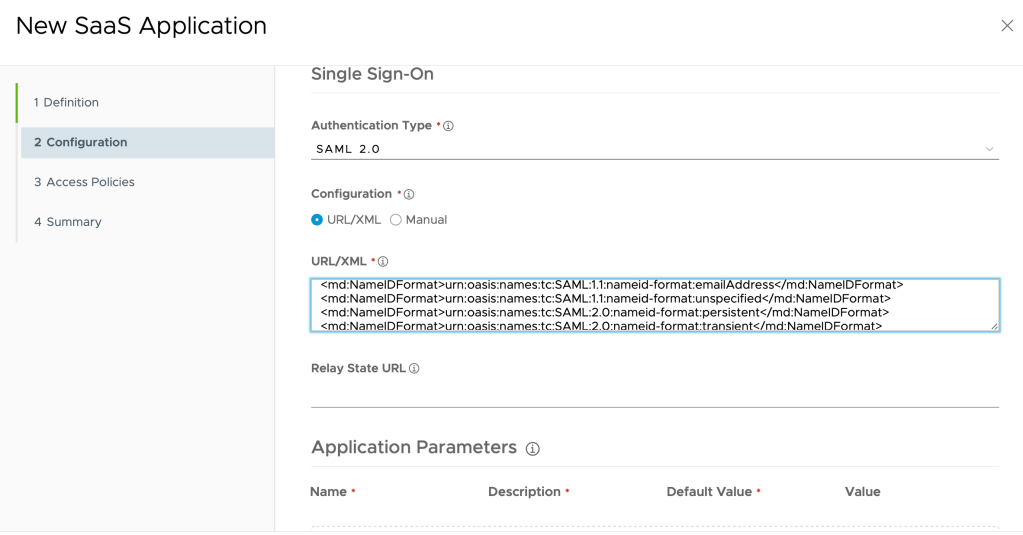Click info icon beside Configuration label

click(409, 194)
